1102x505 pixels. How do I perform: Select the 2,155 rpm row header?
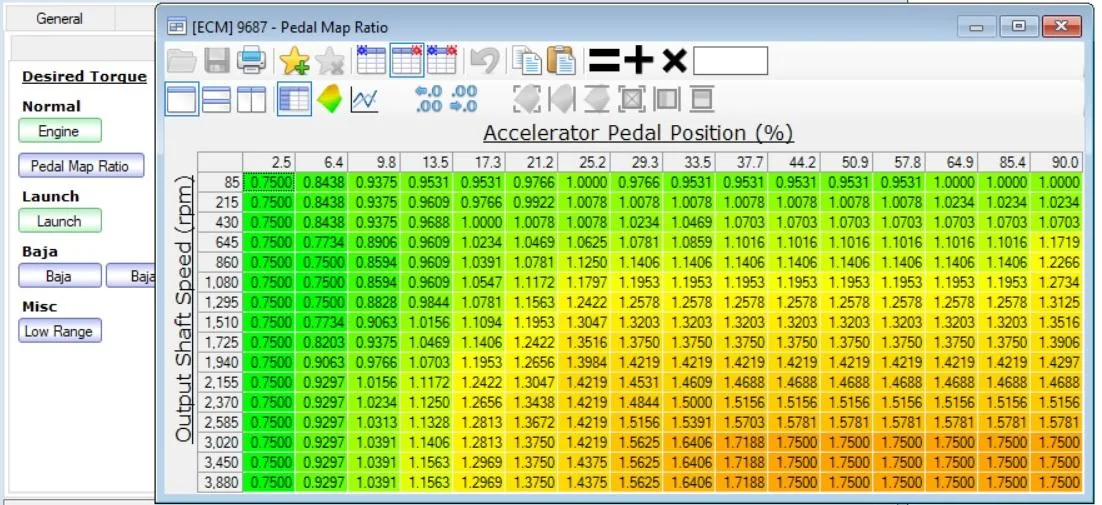(219, 382)
